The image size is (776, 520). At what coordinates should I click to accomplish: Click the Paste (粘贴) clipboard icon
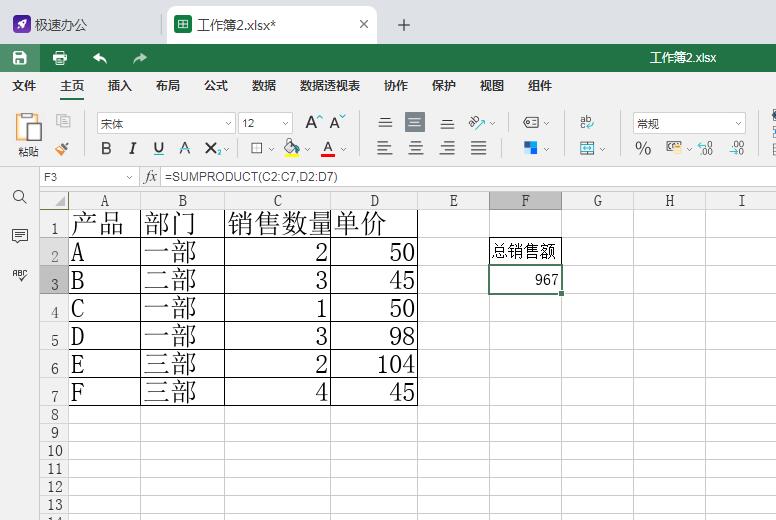[28, 127]
